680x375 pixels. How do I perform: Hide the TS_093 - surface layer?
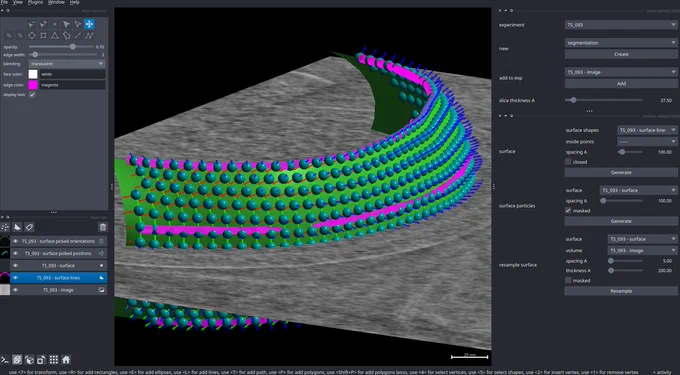click(x=16, y=265)
